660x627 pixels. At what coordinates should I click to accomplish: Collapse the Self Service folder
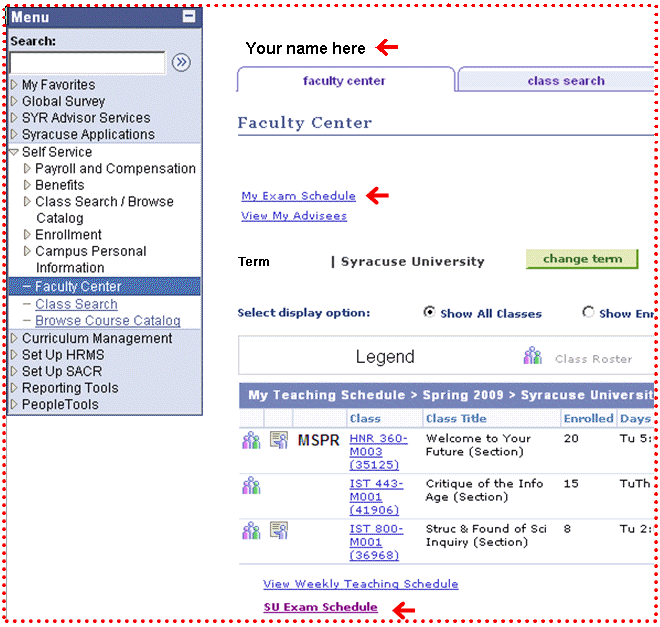[14, 152]
